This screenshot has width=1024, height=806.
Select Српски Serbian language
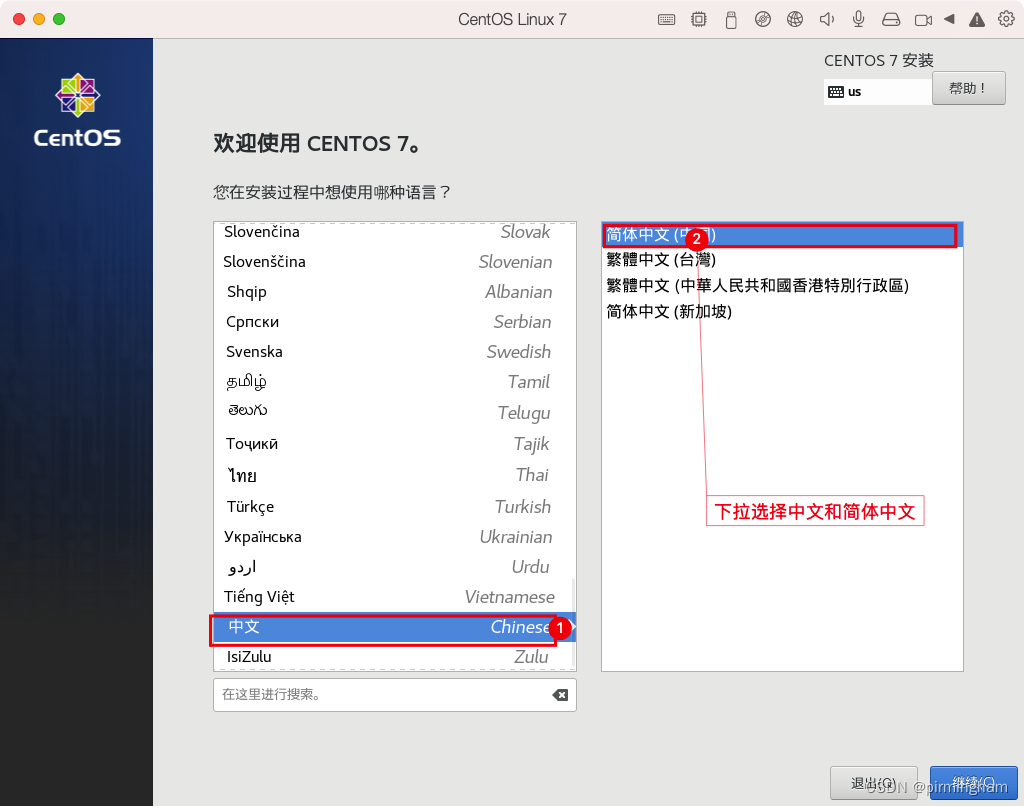coord(392,322)
